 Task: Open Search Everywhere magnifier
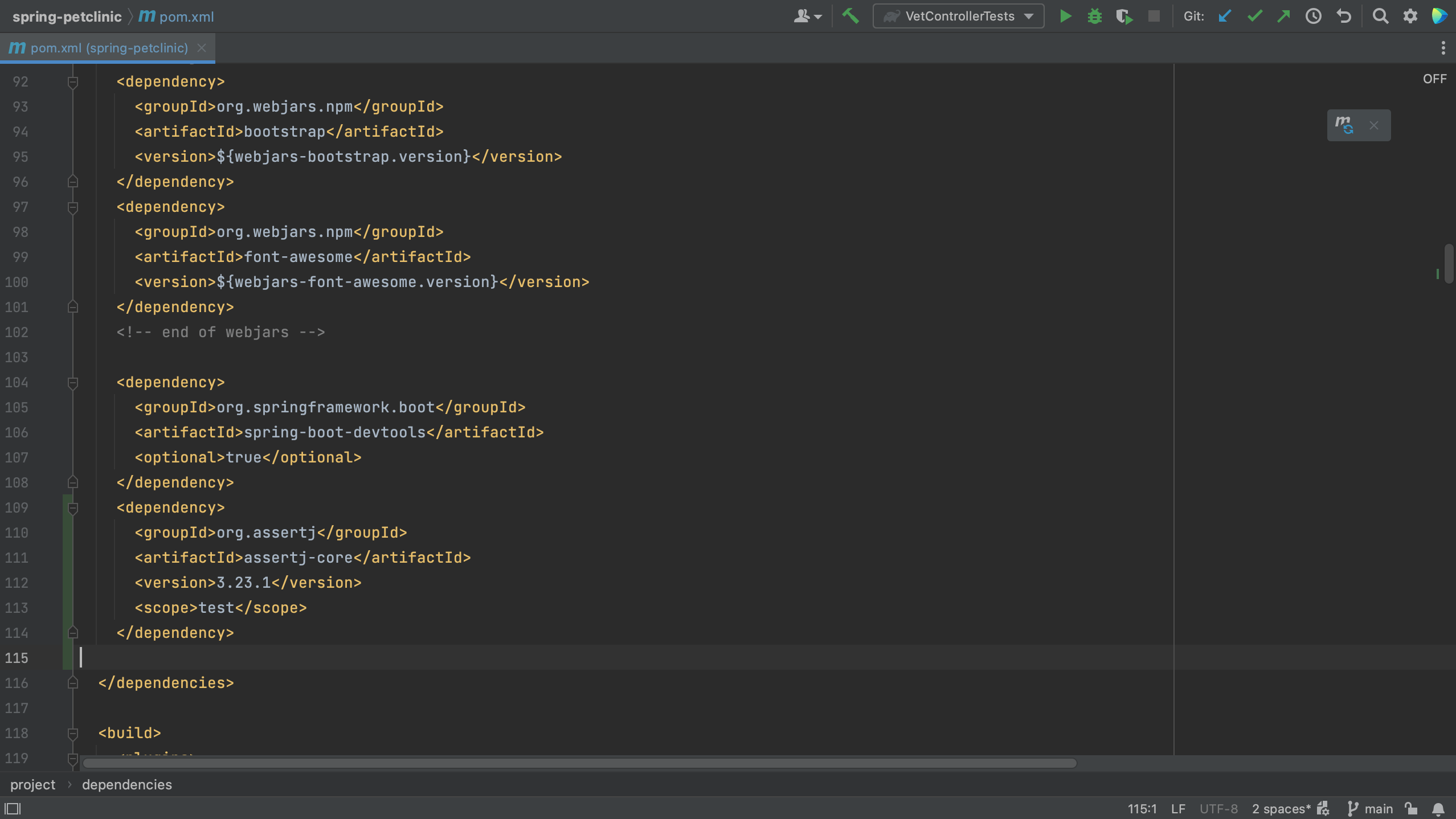pyautogui.click(x=1381, y=16)
